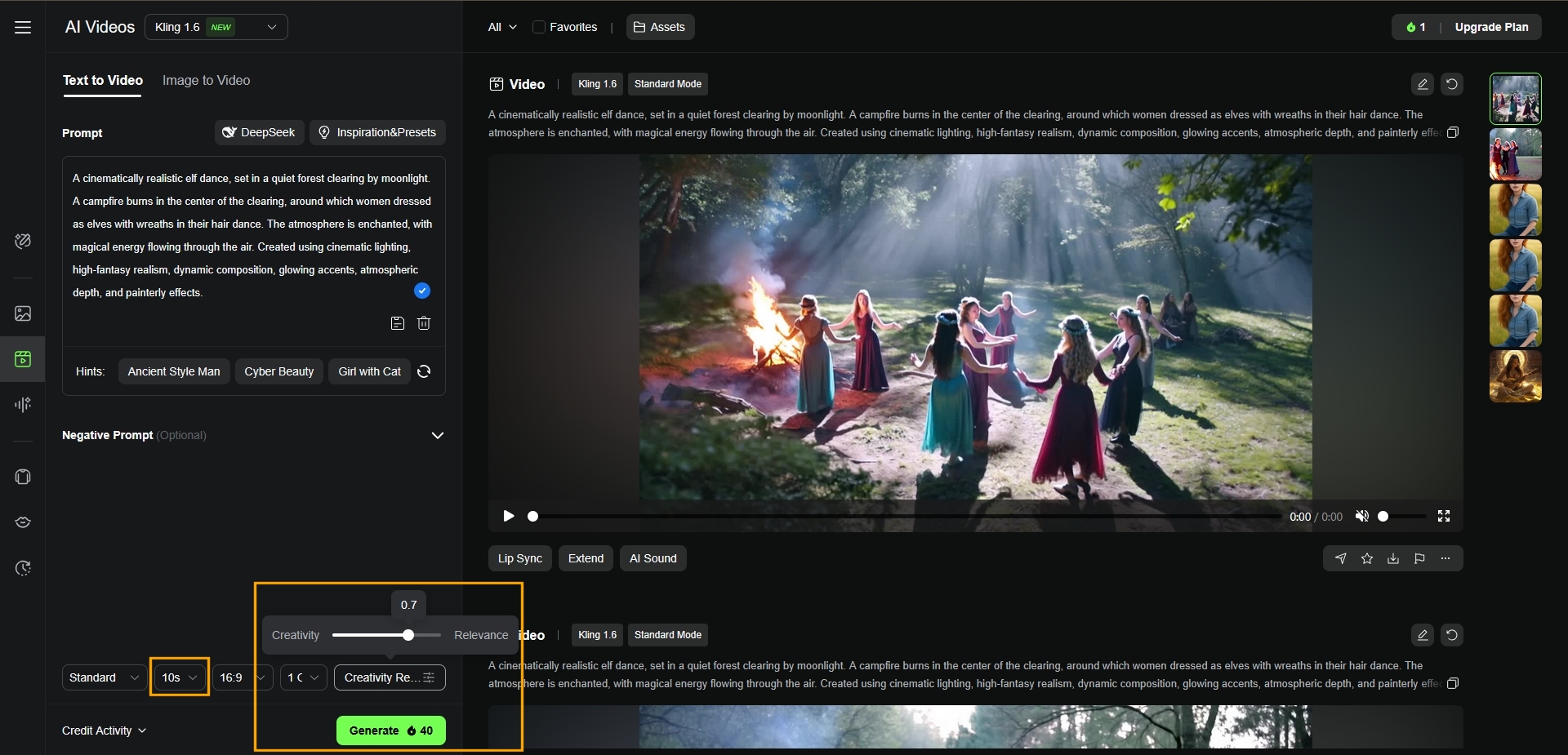Open the more options ellipsis for the video
Viewport: 1568px width, 755px height.
coord(1445,558)
